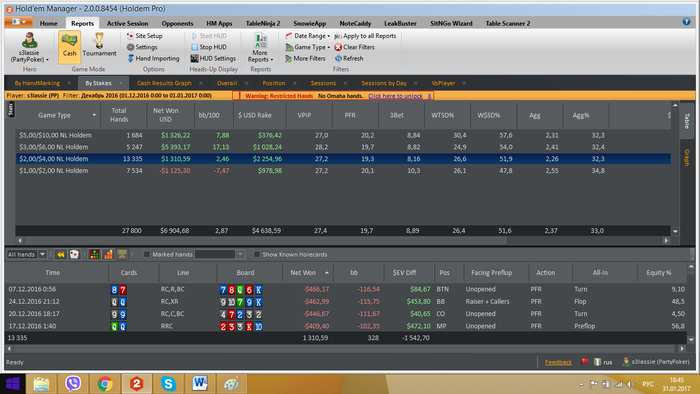Select the Cash game mode icon
700x394 pixels.
pos(69,46)
